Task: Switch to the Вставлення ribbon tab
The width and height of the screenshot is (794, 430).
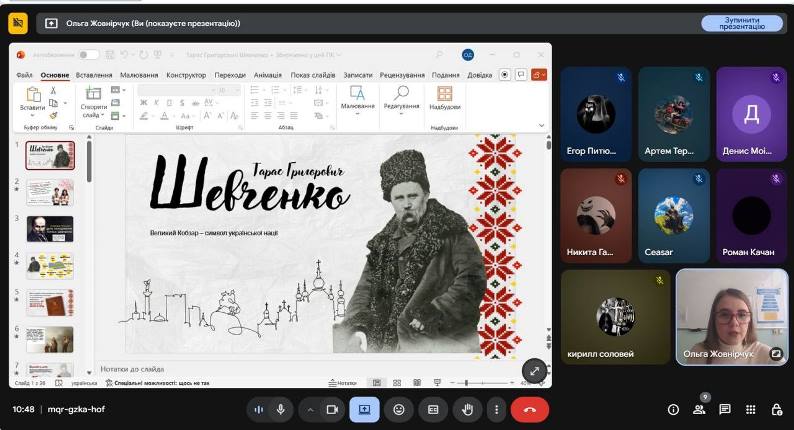Action: (x=94, y=75)
